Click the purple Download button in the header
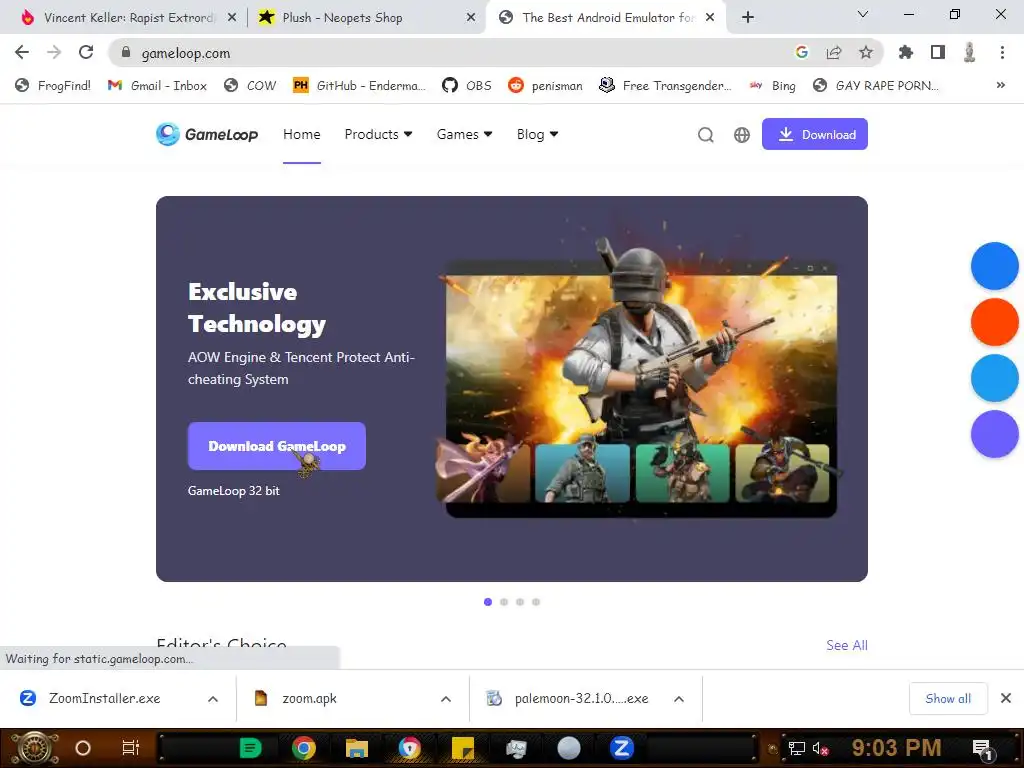The height and width of the screenshot is (768, 1024). pyautogui.click(x=814, y=134)
